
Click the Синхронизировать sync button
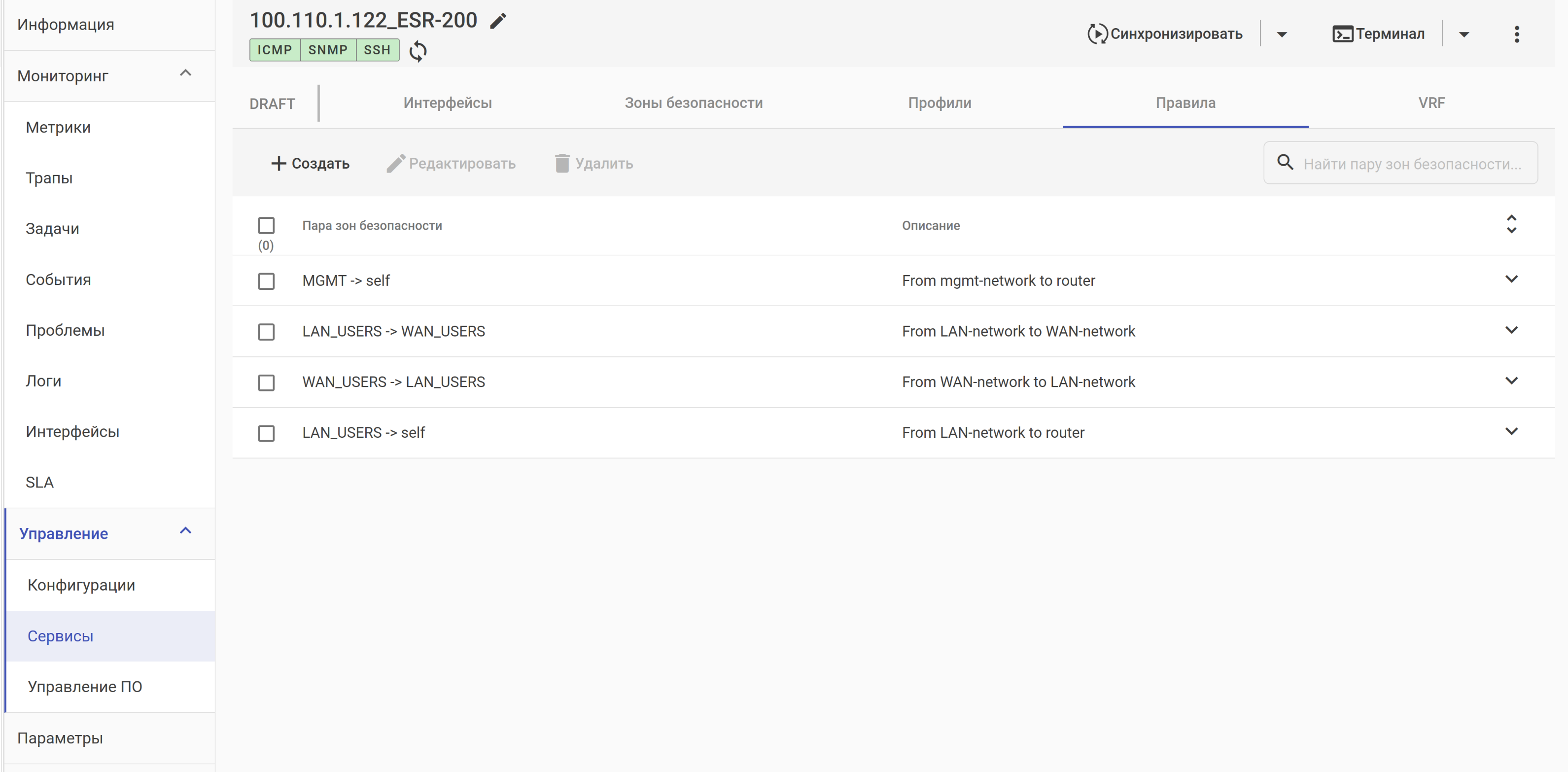[1165, 34]
